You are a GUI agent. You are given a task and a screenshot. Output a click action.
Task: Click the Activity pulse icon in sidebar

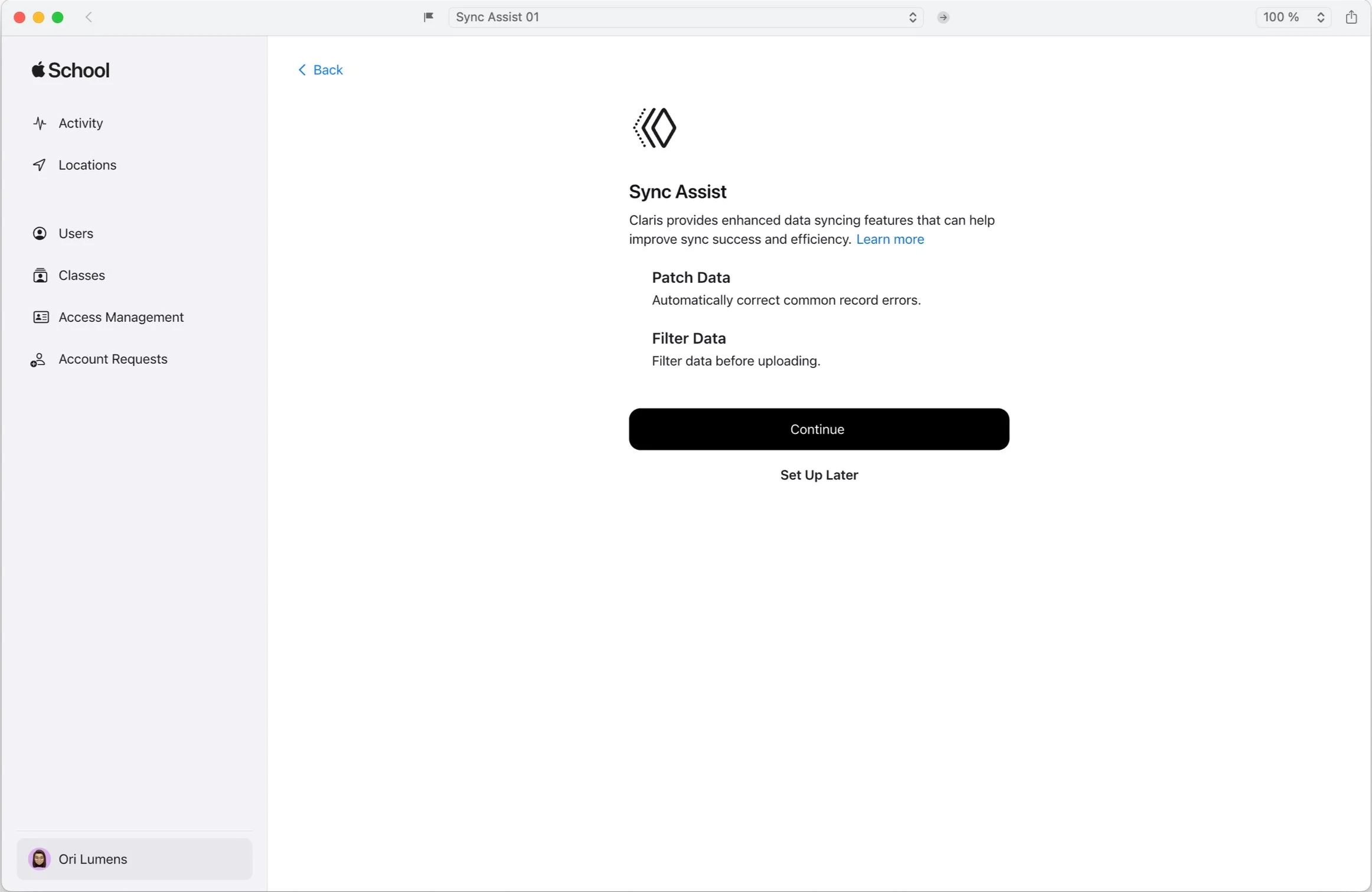tap(40, 123)
